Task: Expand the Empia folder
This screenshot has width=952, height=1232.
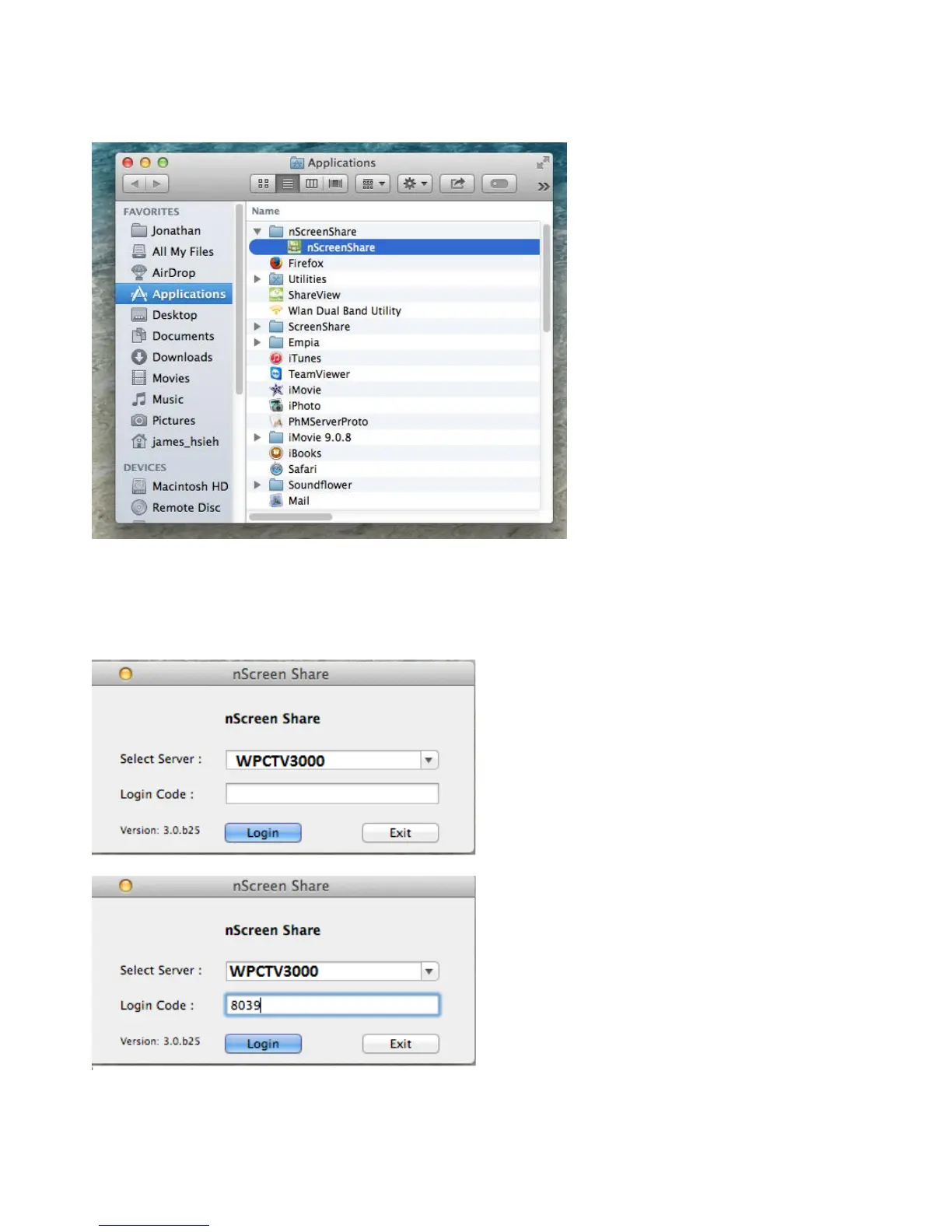Action: pyautogui.click(x=257, y=342)
